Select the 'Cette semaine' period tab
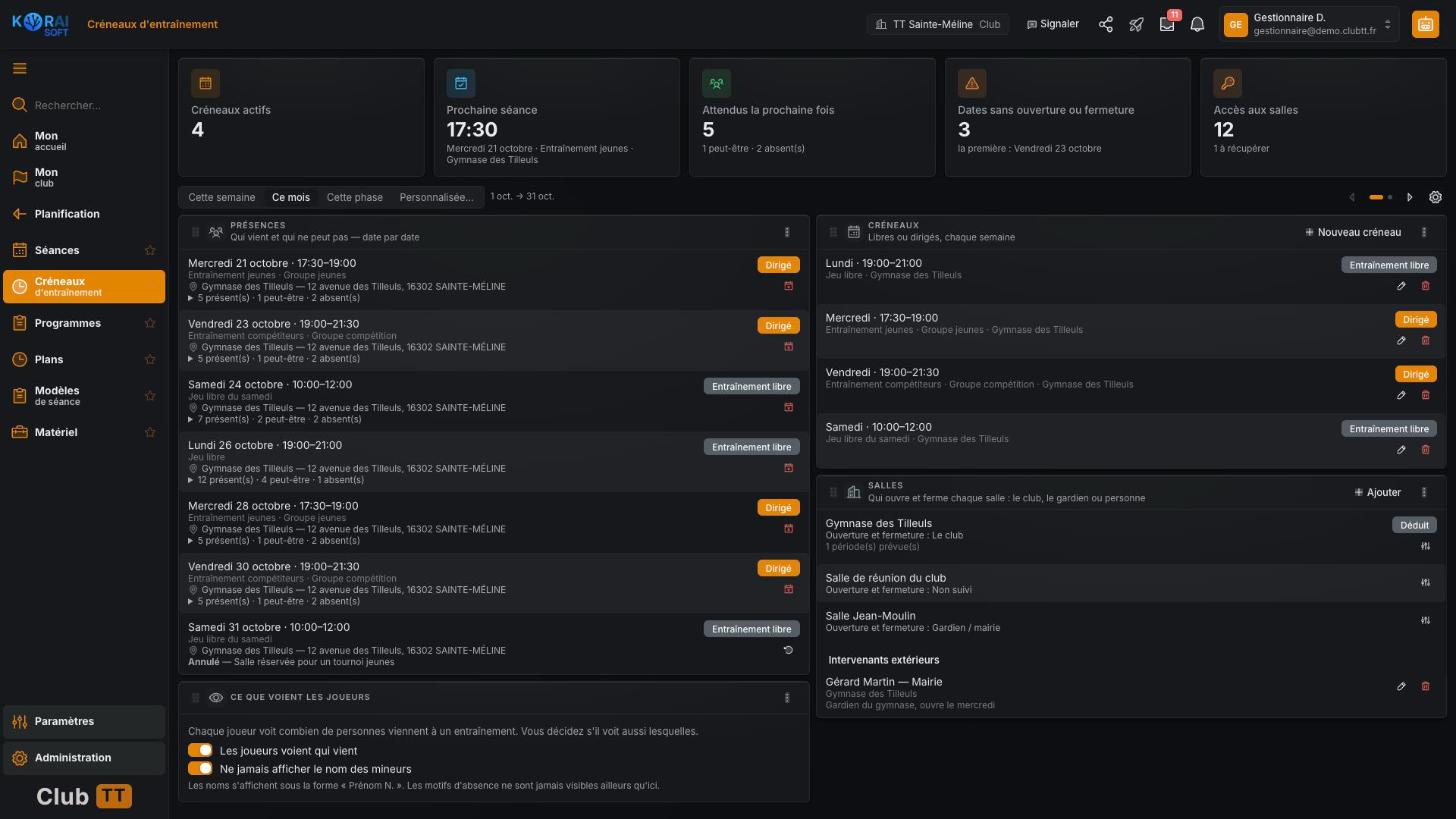 click(222, 197)
